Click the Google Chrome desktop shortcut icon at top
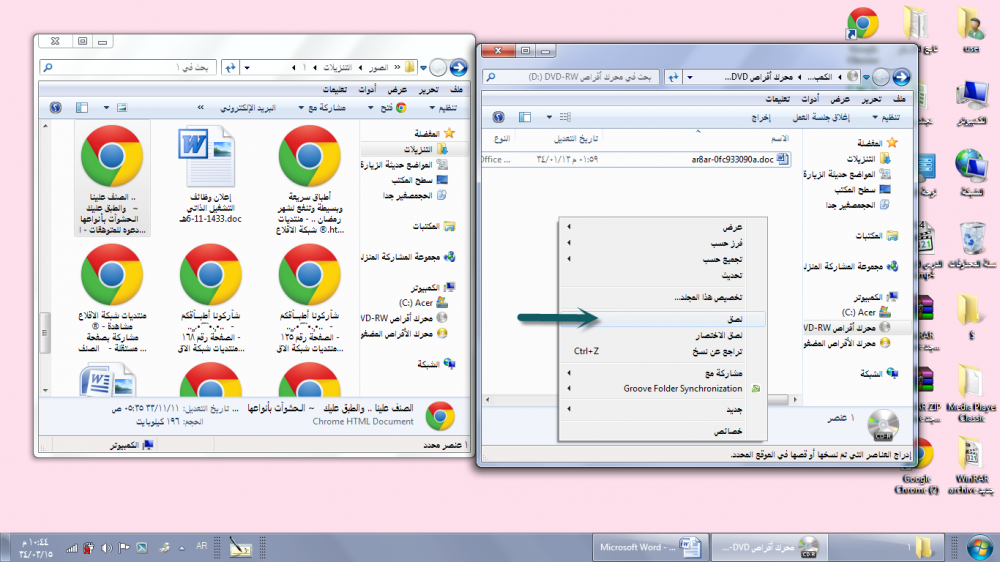This screenshot has width=1000, height=562. click(x=862, y=24)
